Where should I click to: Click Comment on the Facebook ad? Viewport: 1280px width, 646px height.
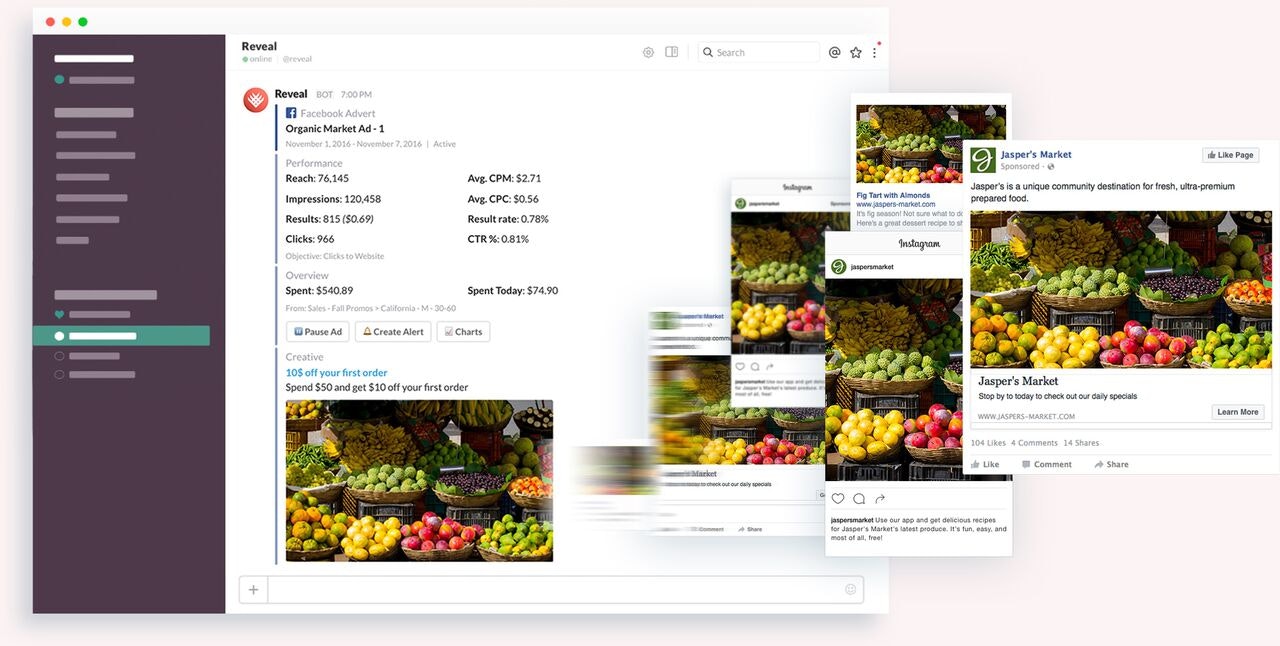(1047, 464)
